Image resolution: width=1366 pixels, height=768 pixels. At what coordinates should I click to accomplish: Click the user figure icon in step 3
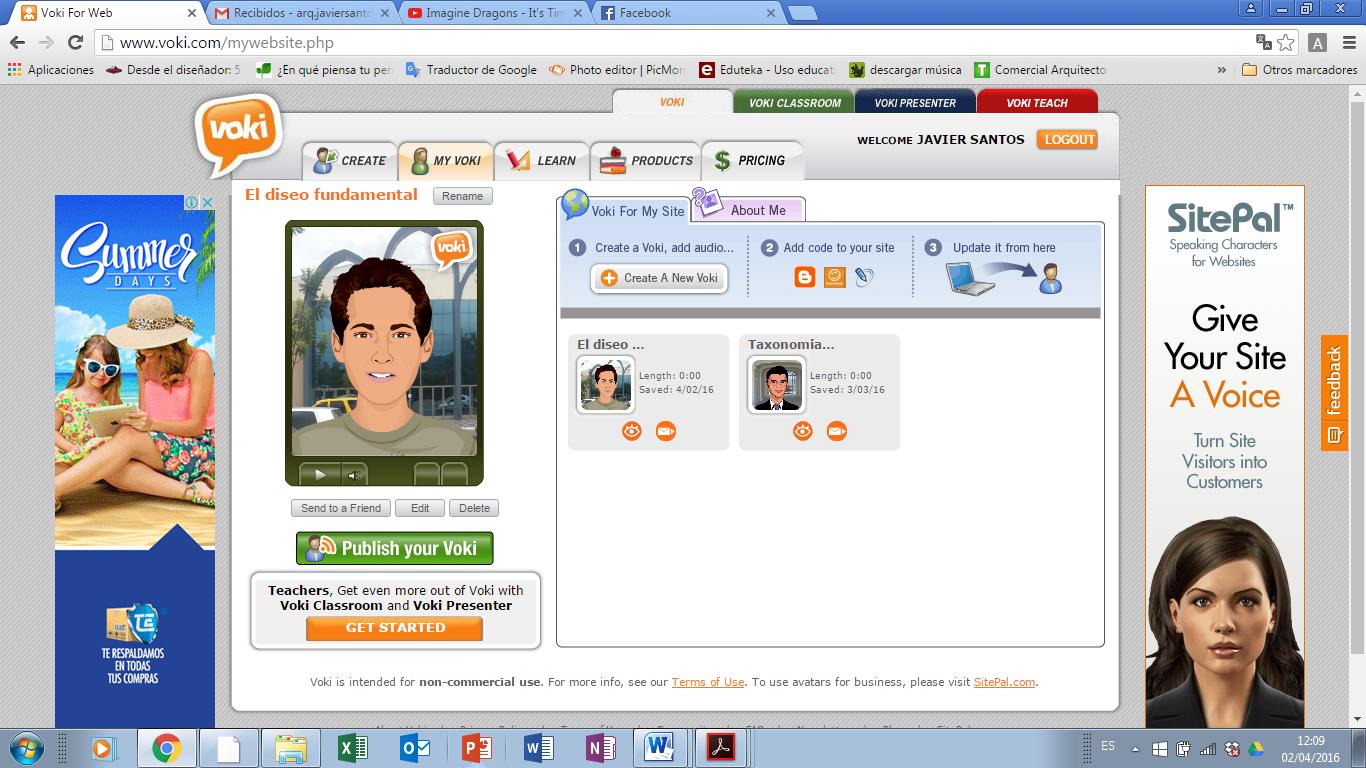(1050, 278)
